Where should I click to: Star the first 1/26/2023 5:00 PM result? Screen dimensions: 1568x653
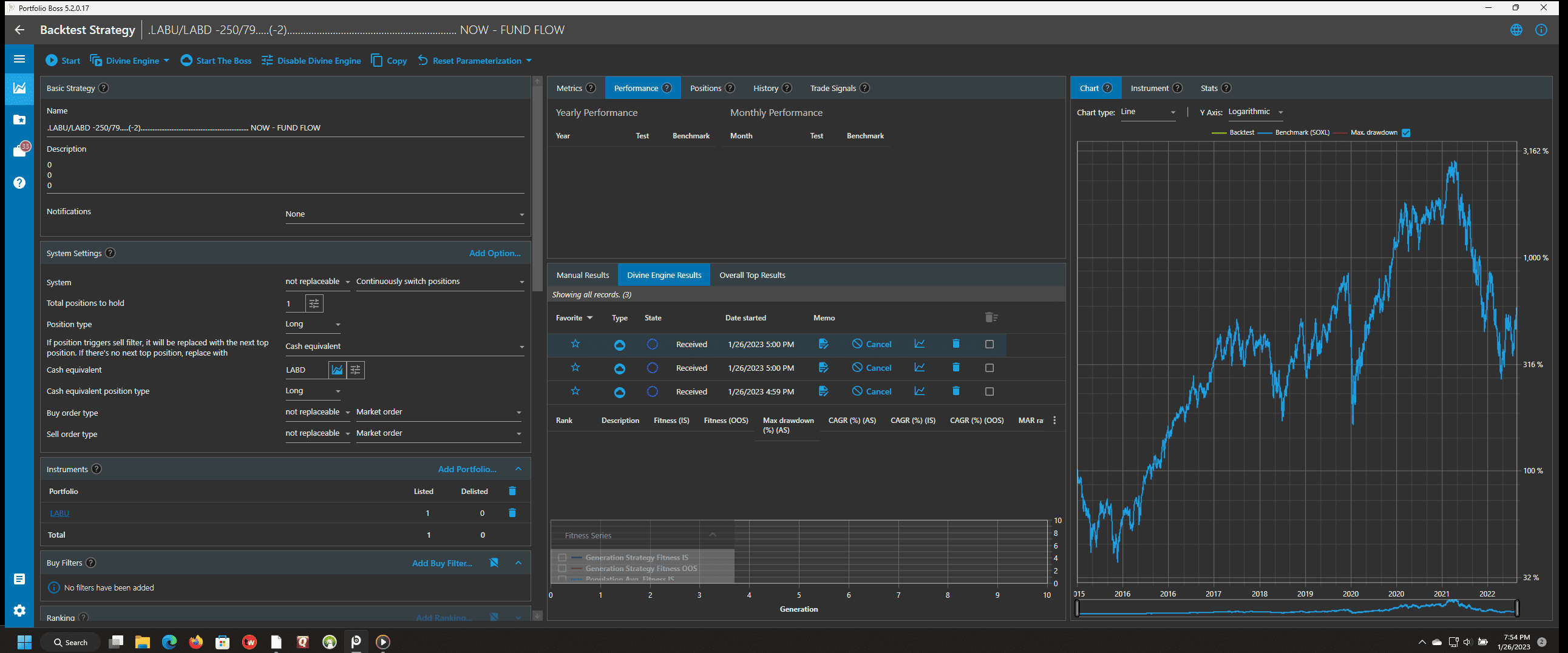click(575, 344)
